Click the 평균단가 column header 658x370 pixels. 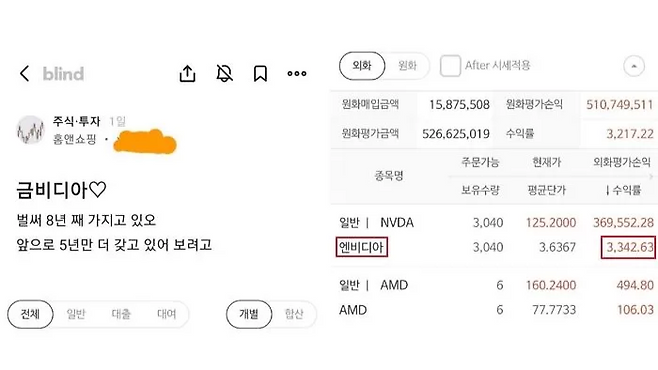547,190
